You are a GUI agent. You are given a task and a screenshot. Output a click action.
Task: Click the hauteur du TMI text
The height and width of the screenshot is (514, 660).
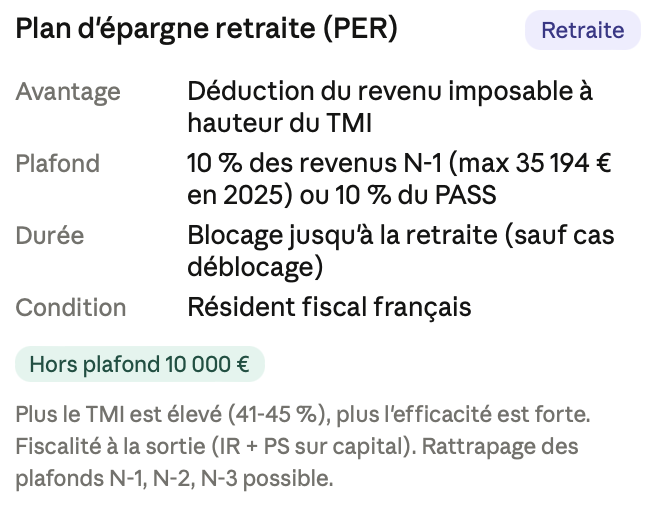tap(279, 123)
